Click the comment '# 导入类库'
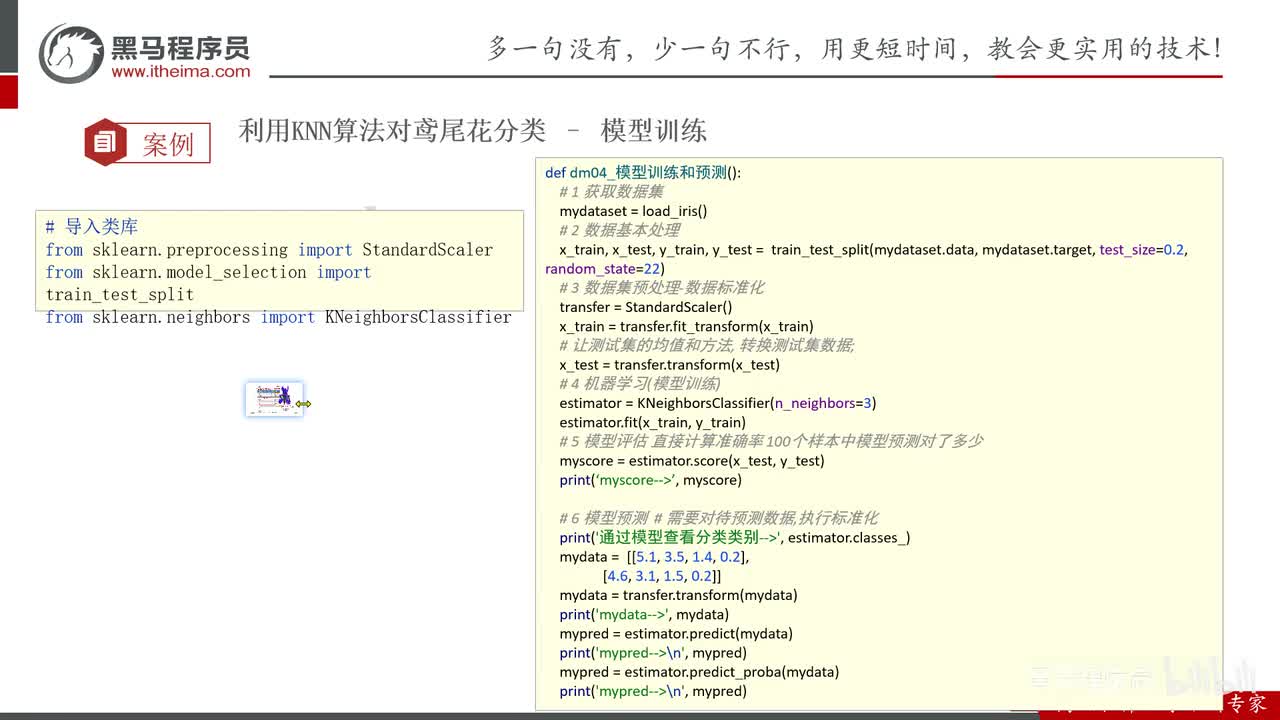Screen dimensions: 1280x720 [x=92, y=227]
